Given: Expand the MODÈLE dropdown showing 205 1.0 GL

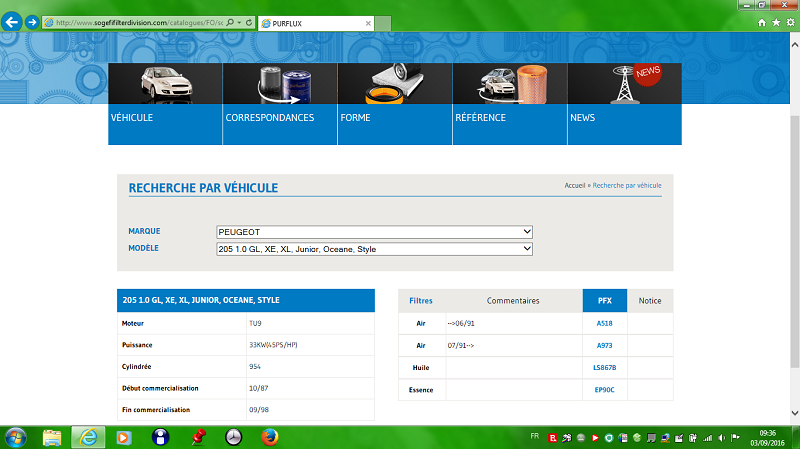Looking at the screenshot, I should [x=374, y=249].
